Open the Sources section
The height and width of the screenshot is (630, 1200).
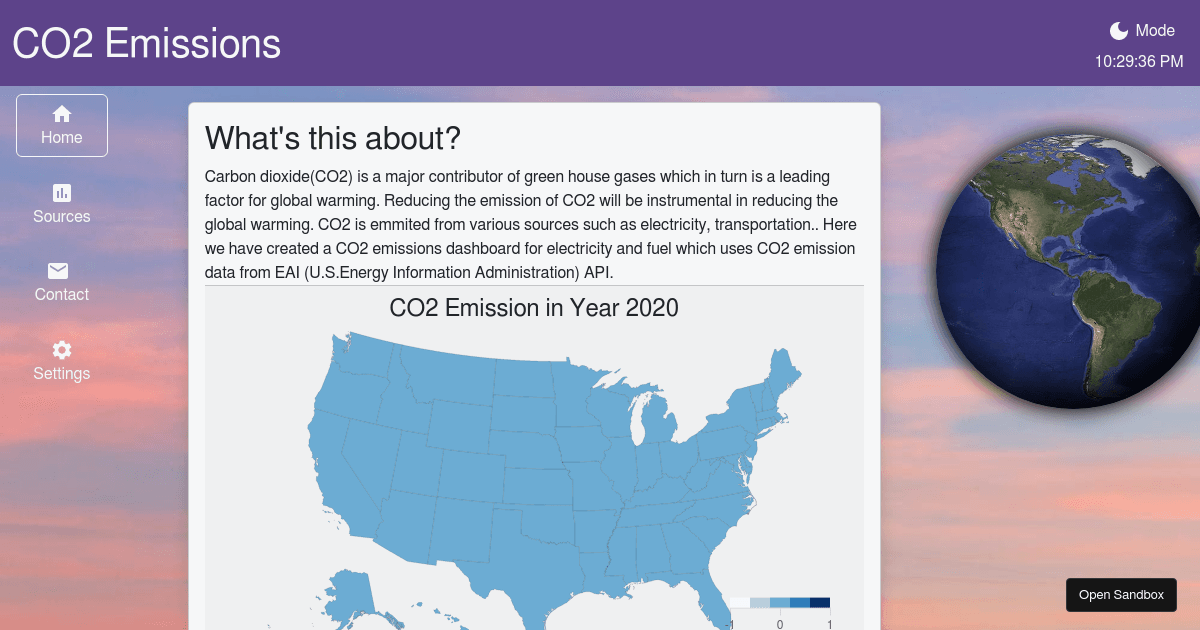coord(61,205)
